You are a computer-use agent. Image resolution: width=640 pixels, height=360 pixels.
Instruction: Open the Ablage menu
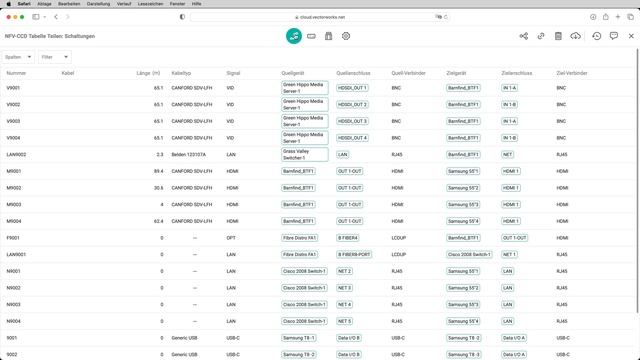point(44,4)
